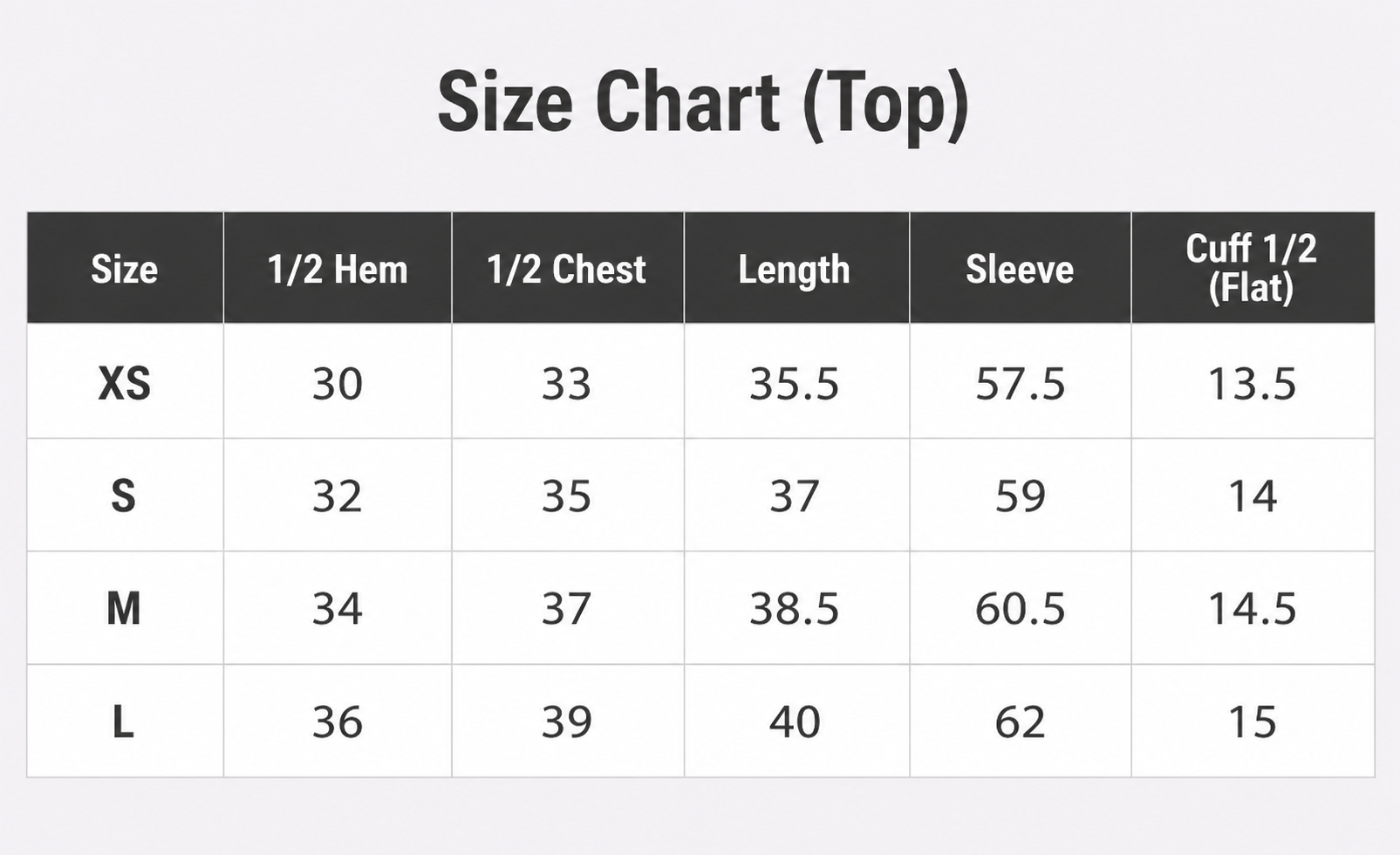Image resolution: width=1400 pixels, height=855 pixels.
Task: Select the XS length value 35.5
Action: pos(794,383)
